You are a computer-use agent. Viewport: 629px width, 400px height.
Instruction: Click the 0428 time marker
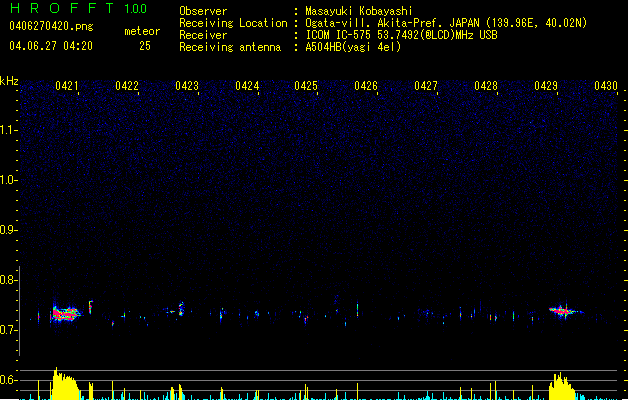click(486, 86)
